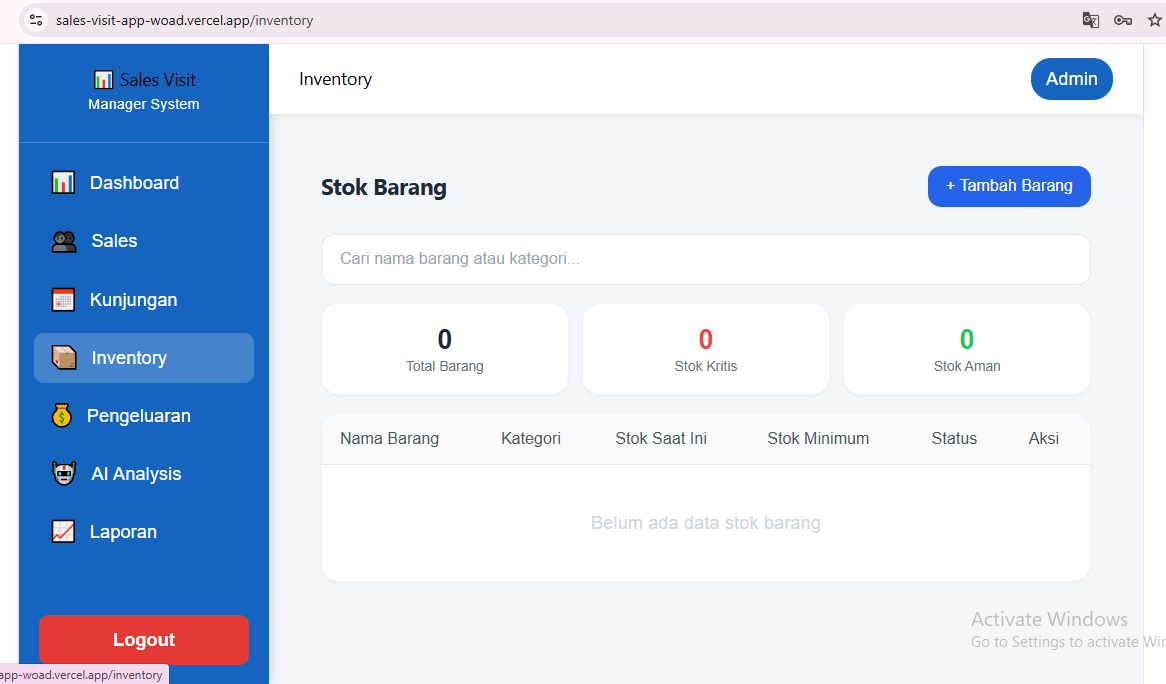Image resolution: width=1166 pixels, height=684 pixels.
Task: Click the Pengeluaran money bag icon
Action: point(62,416)
